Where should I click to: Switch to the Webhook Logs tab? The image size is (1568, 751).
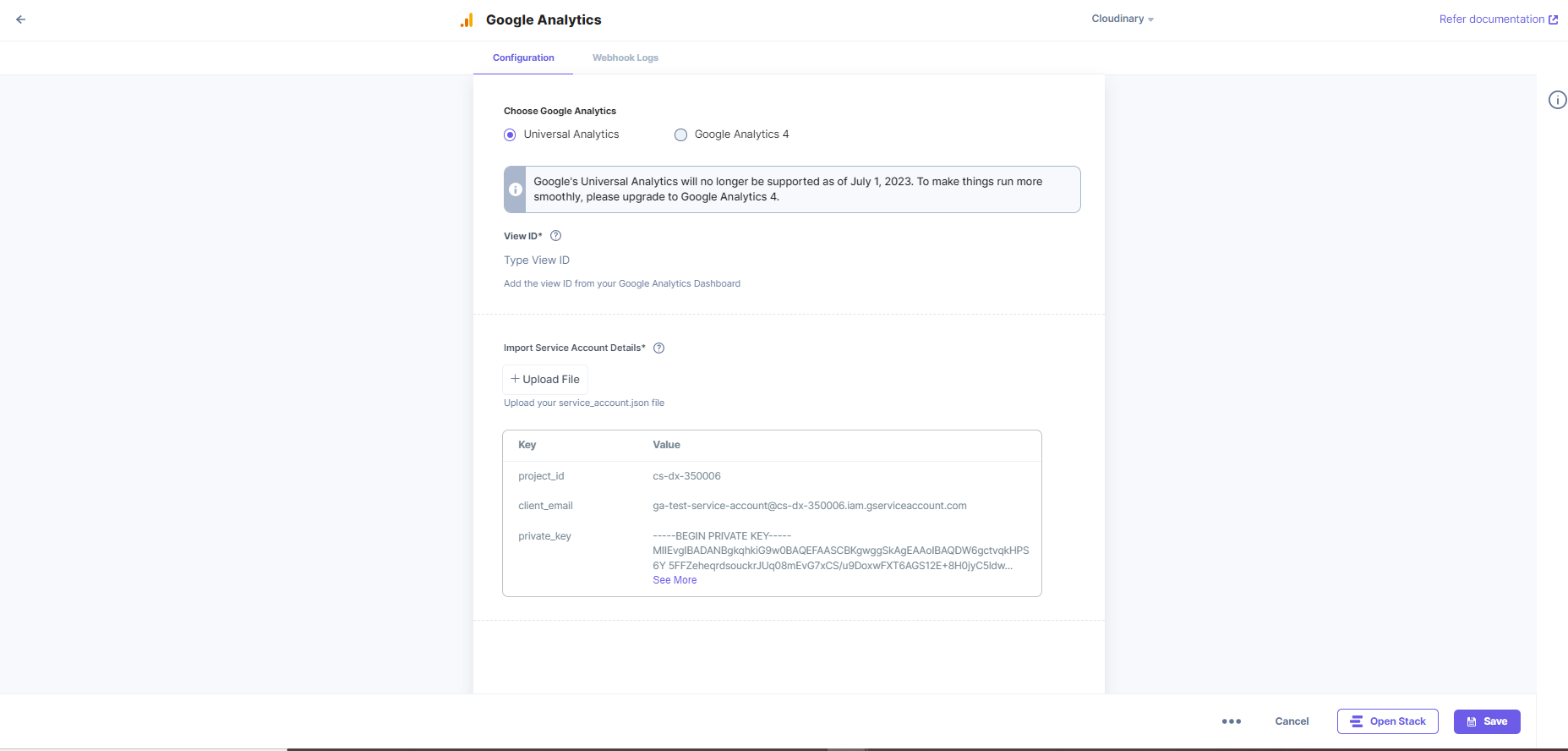click(626, 58)
